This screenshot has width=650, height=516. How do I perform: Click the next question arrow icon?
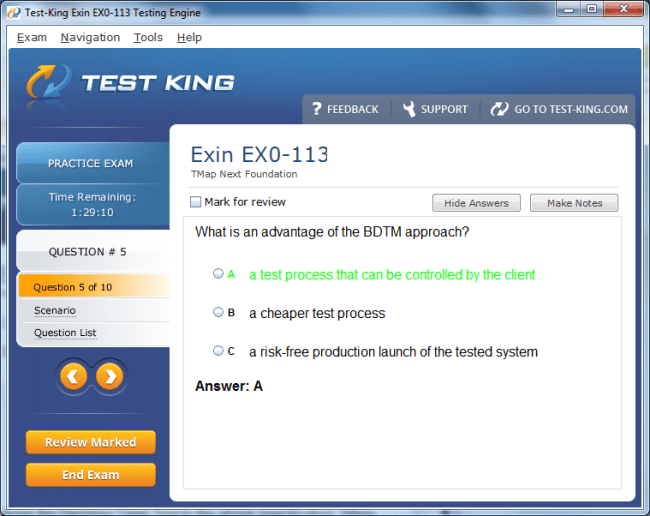coord(110,377)
